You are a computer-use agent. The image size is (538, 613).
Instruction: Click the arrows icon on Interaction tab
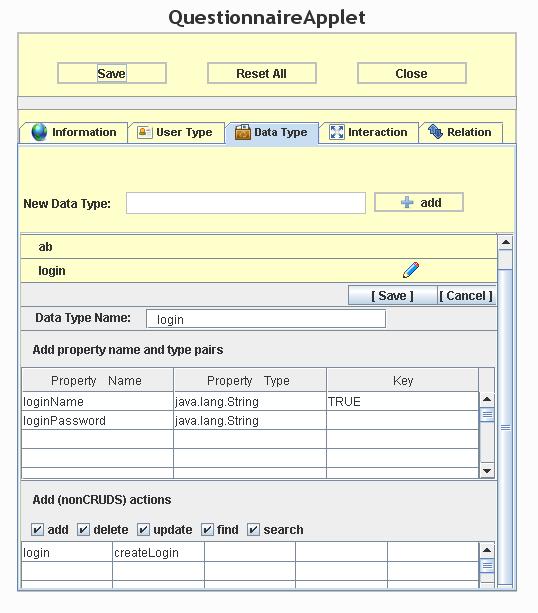[x=337, y=132]
